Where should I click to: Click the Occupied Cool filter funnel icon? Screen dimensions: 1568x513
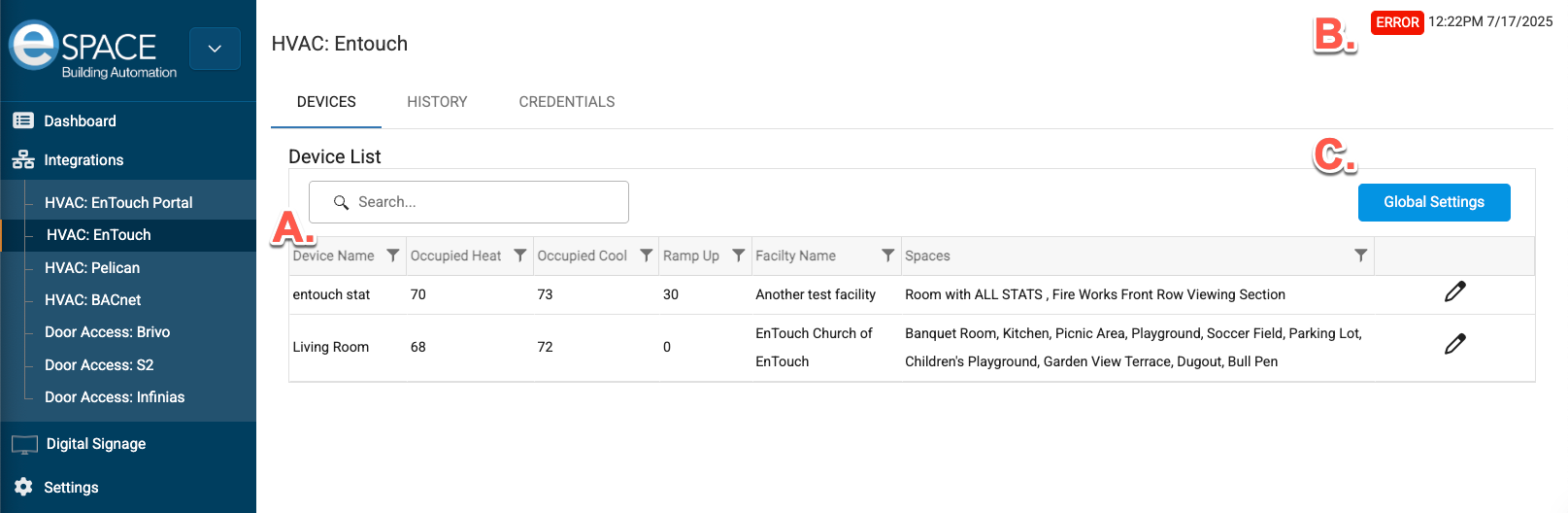point(646,256)
